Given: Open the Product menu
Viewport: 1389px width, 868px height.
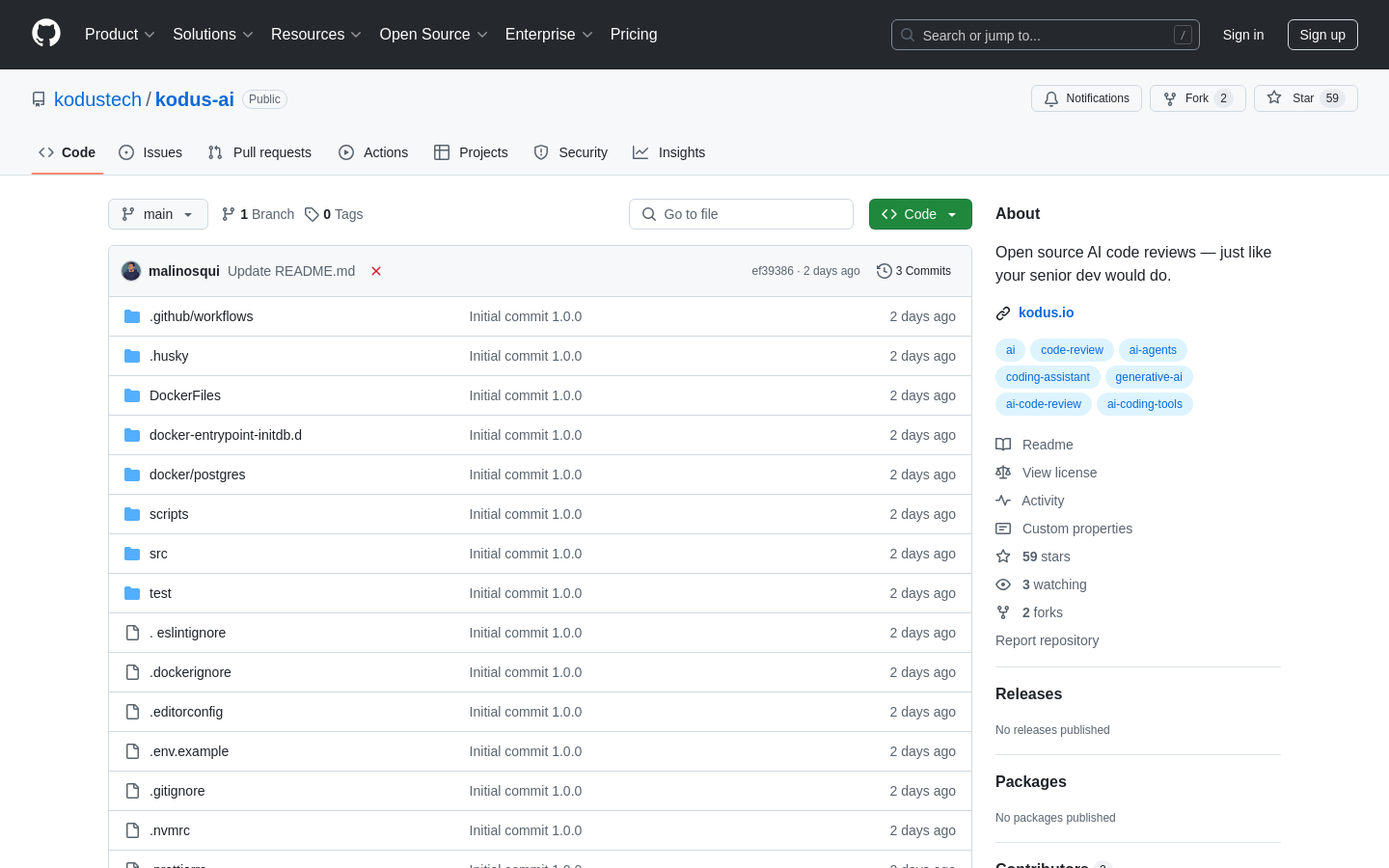Looking at the screenshot, I should click(x=120, y=35).
